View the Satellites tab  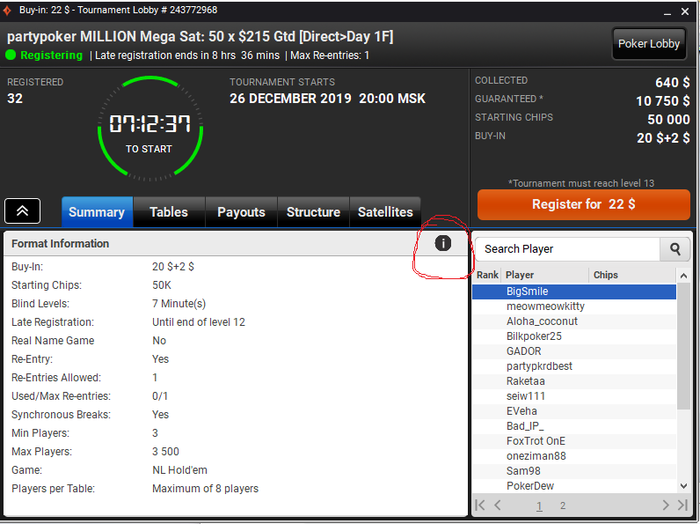[x=385, y=212]
